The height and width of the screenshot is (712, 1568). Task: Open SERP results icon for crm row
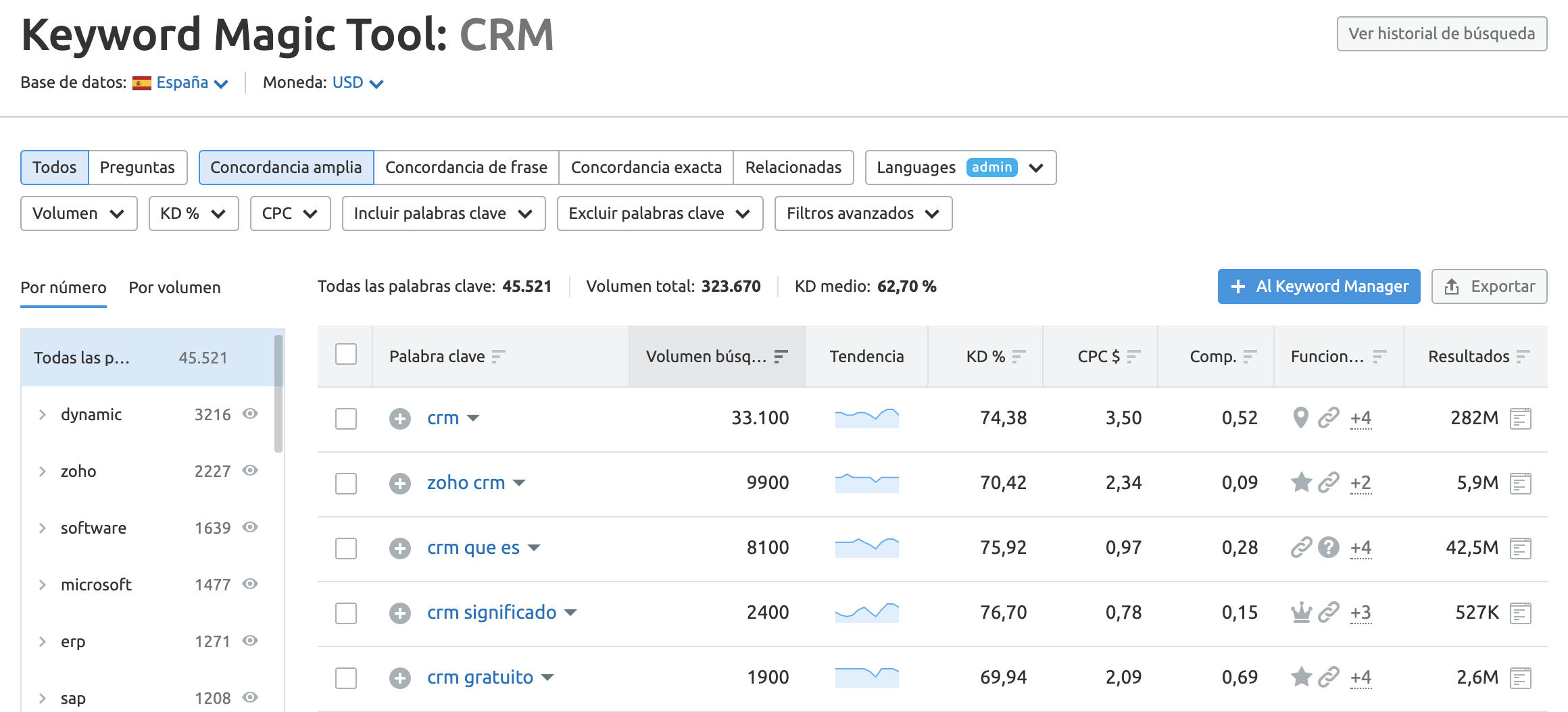pyautogui.click(x=1520, y=419)
